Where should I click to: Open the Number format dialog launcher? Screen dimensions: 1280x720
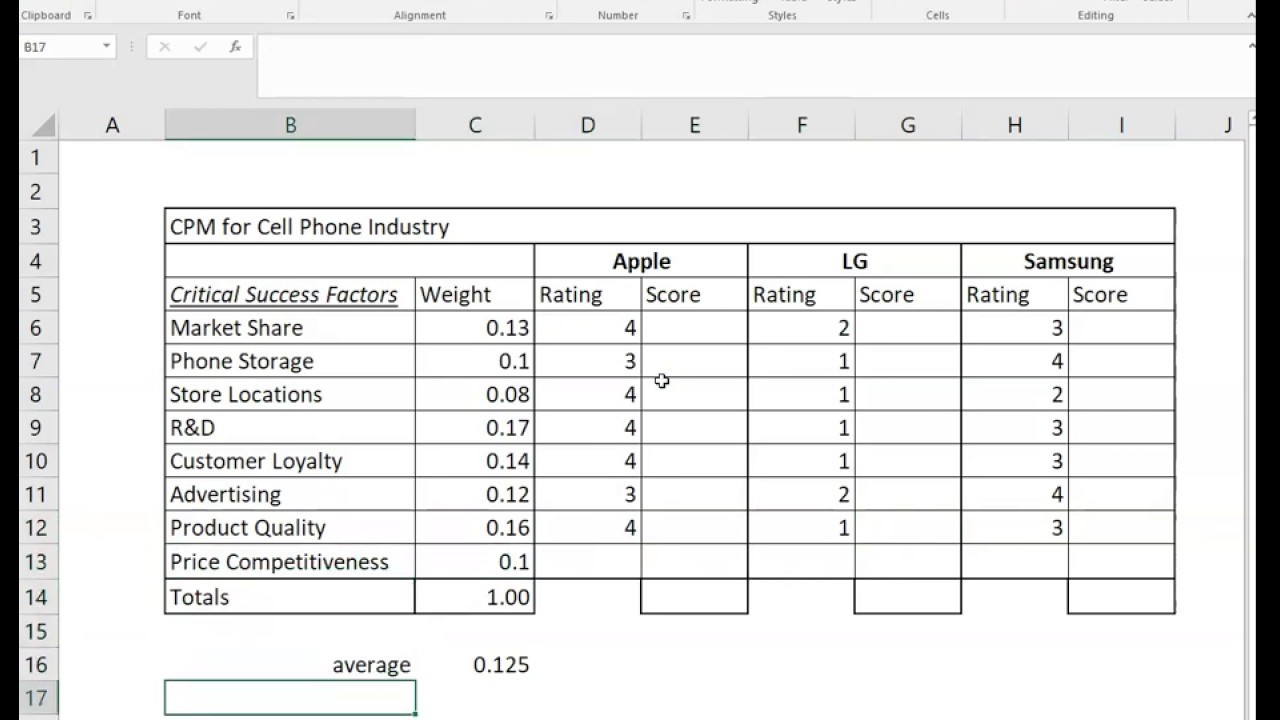[x=686, y=16]
